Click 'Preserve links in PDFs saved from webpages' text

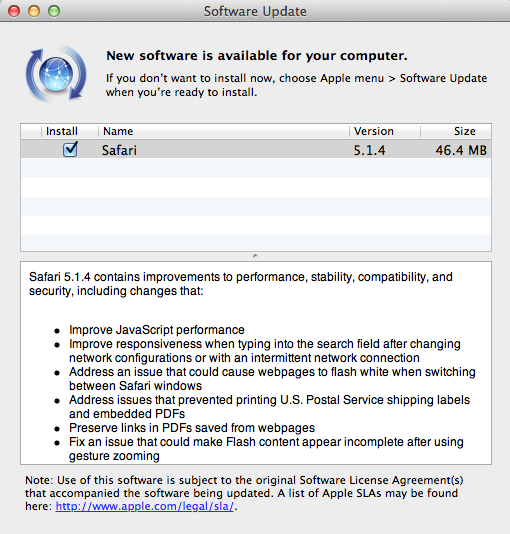click(192, 428)
